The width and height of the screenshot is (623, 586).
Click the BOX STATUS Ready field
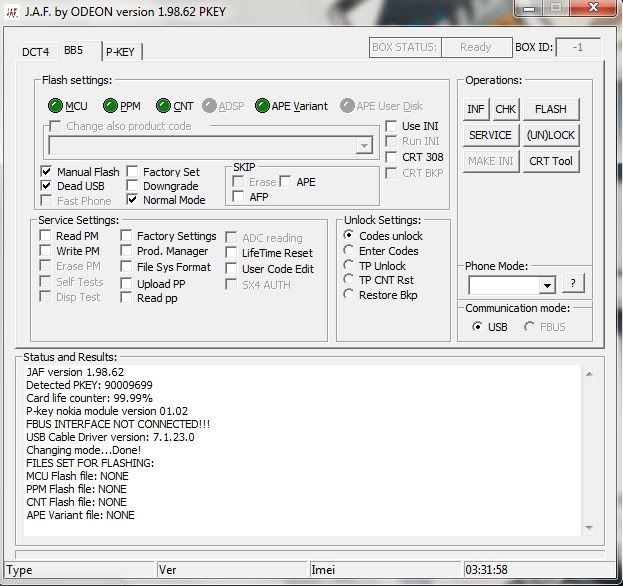point(476,48)
